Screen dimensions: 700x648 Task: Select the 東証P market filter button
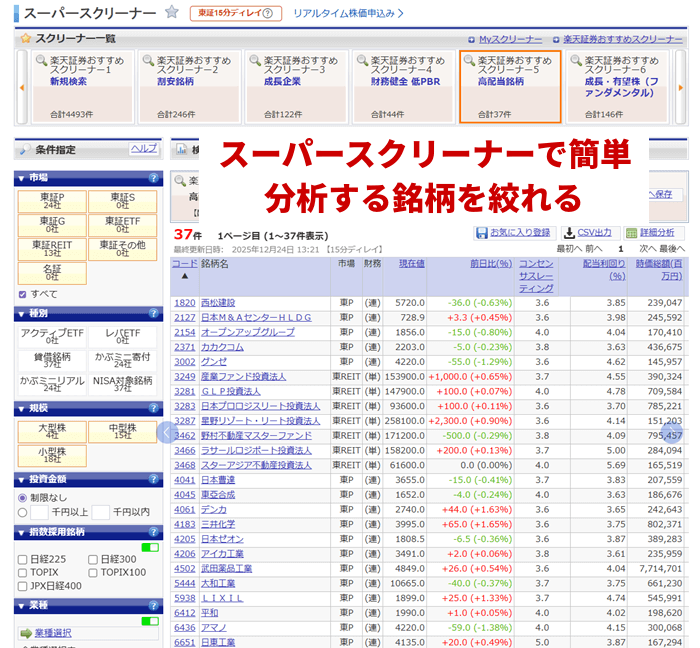(52, 201)
